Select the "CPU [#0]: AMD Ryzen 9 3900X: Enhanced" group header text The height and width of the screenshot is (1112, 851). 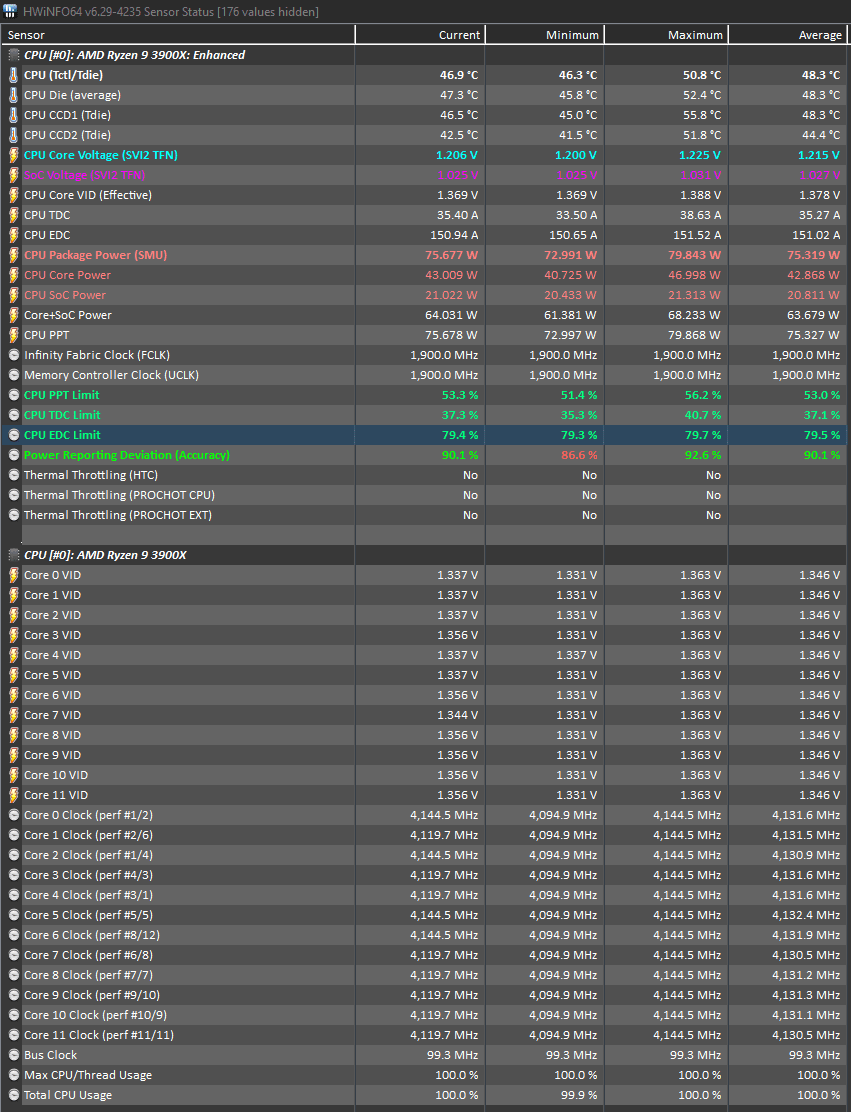coord(135,55)
